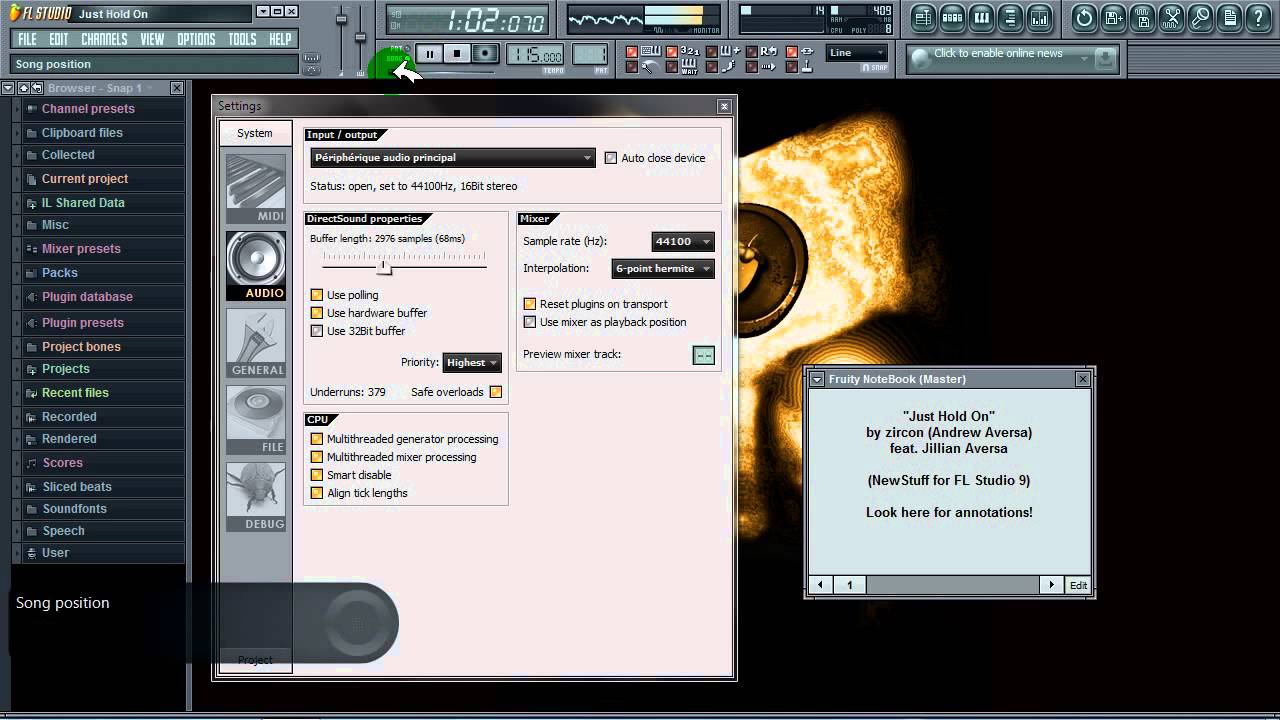Open the TOOLS menu

242,39
